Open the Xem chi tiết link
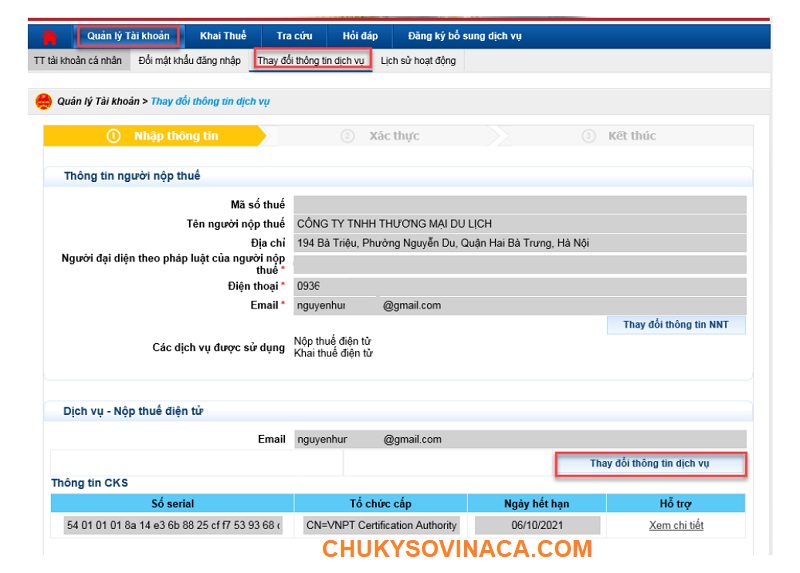 (x=676, y=526)
